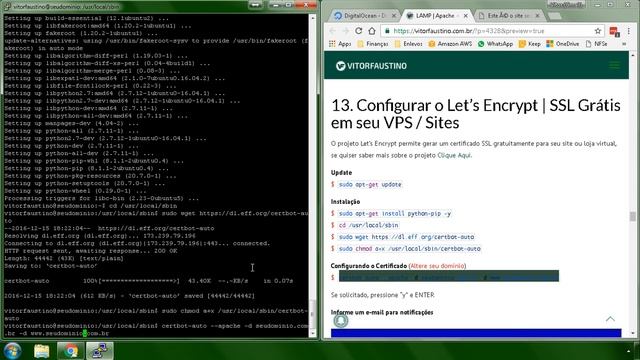Open the site hamburger menu
640x360 pixels.
point(614,65)
